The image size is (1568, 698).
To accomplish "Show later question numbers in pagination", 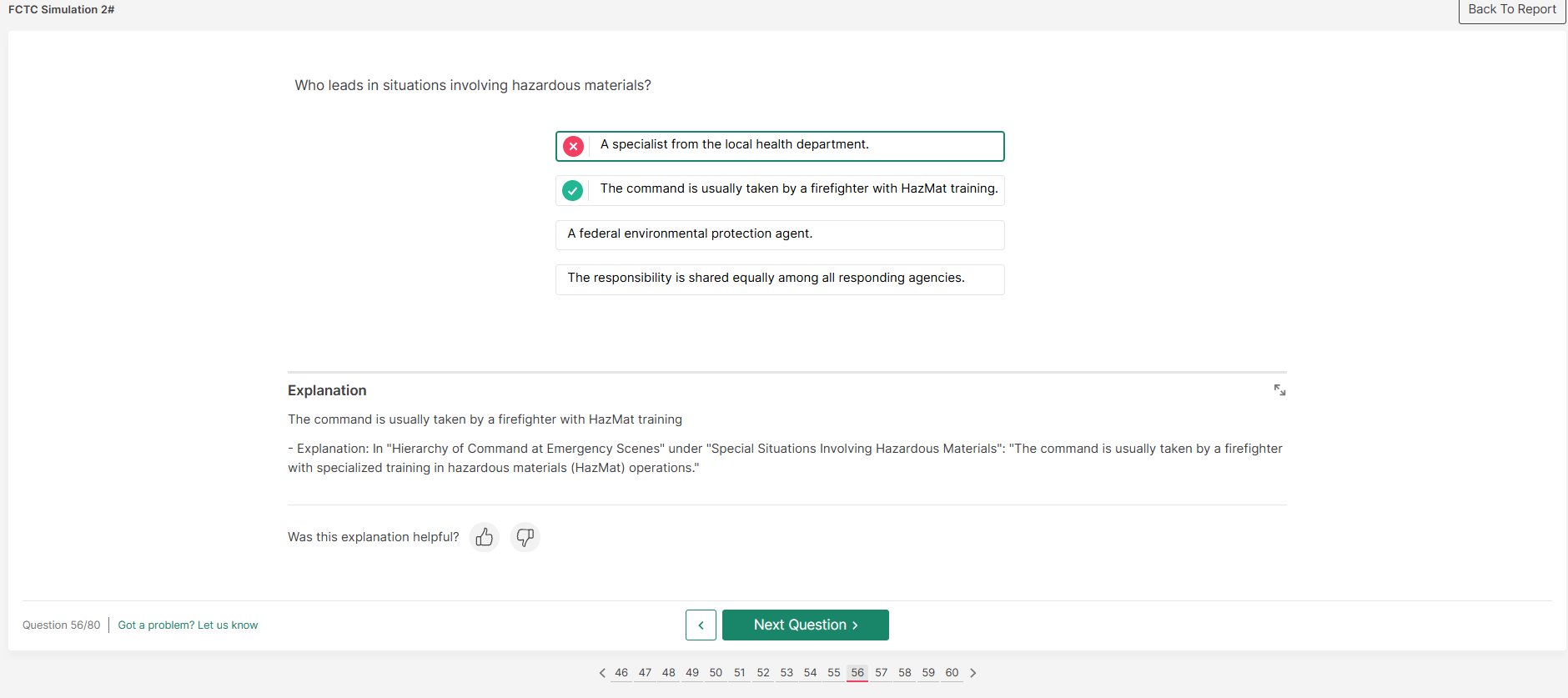I will coord(972,673).
